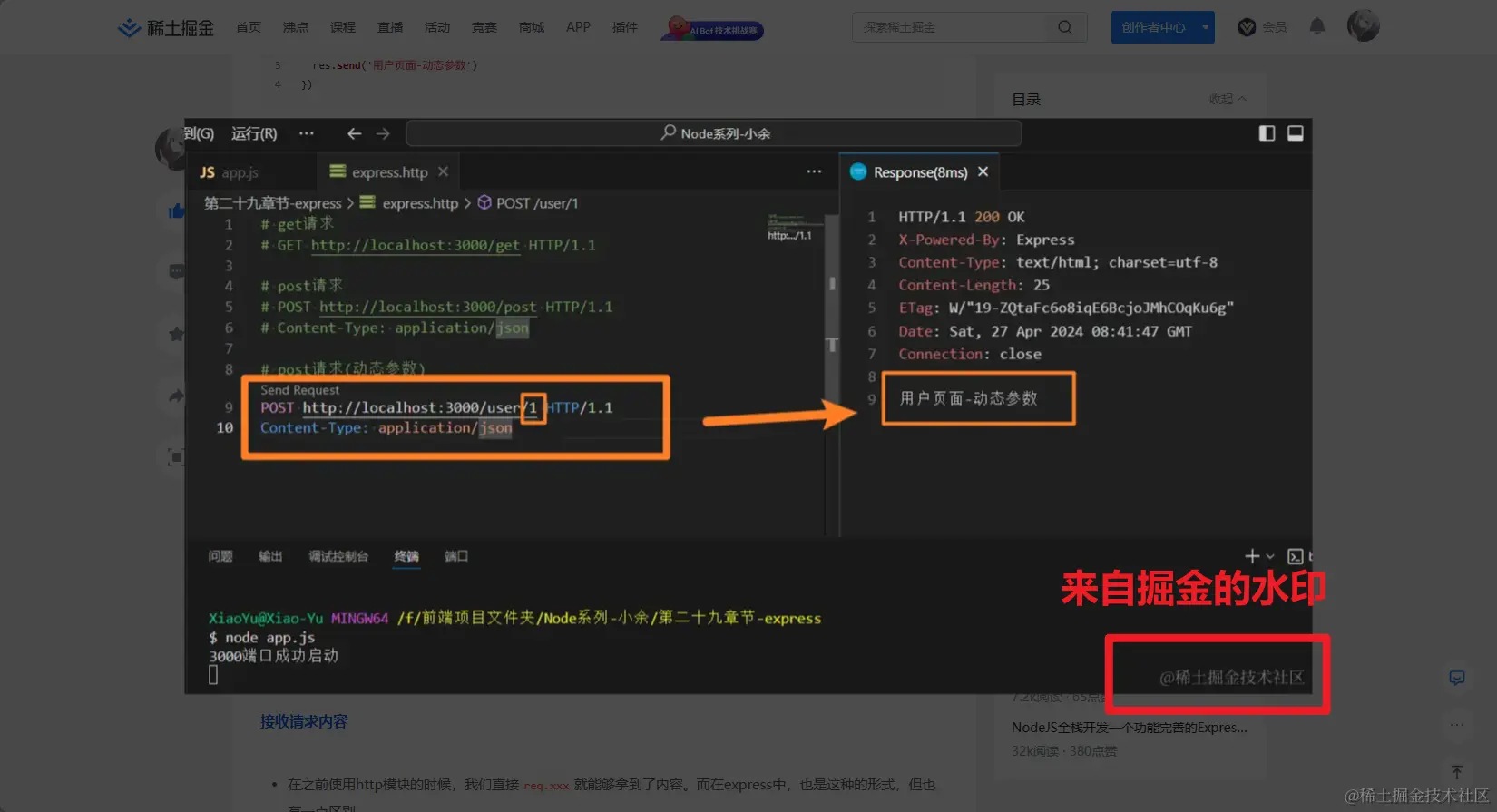The height and width of the screenshot is (812, 1497).
Task: Open the 商城 nav item
Action: click(532, 27)
